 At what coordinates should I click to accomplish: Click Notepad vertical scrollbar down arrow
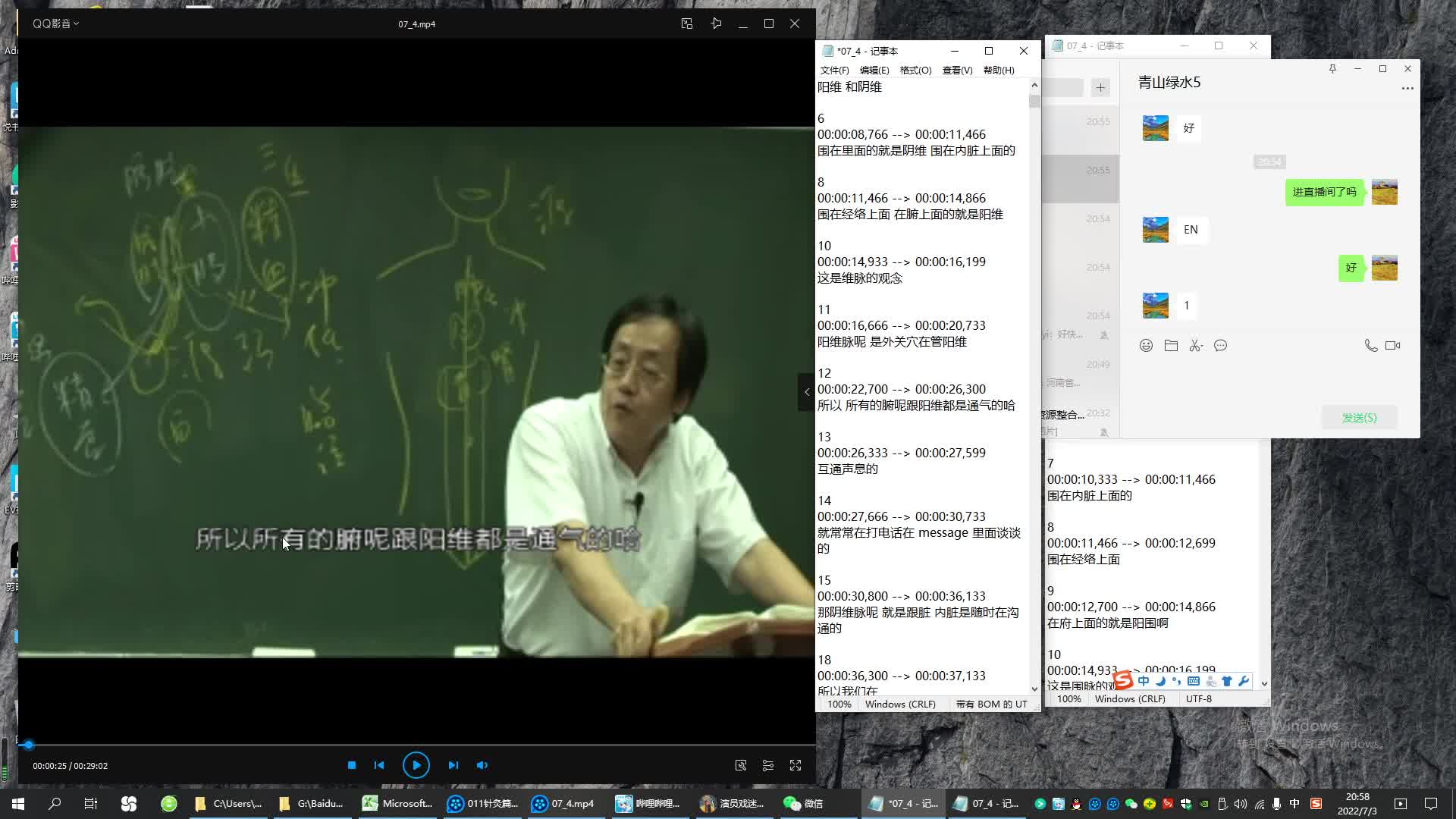click(1034, 689)
